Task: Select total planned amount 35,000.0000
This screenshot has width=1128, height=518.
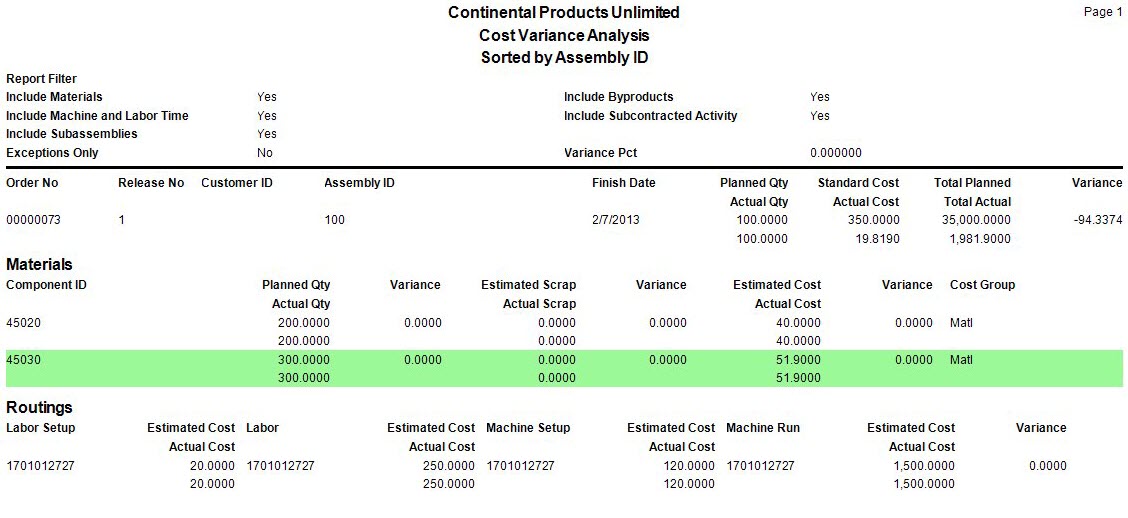Action: 976,220
